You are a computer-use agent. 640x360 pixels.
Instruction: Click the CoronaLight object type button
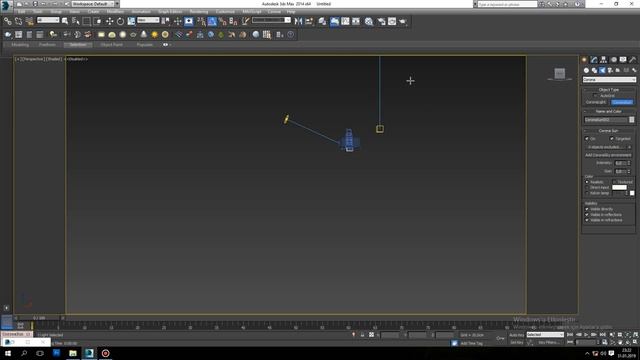click(x=596, y=102)
